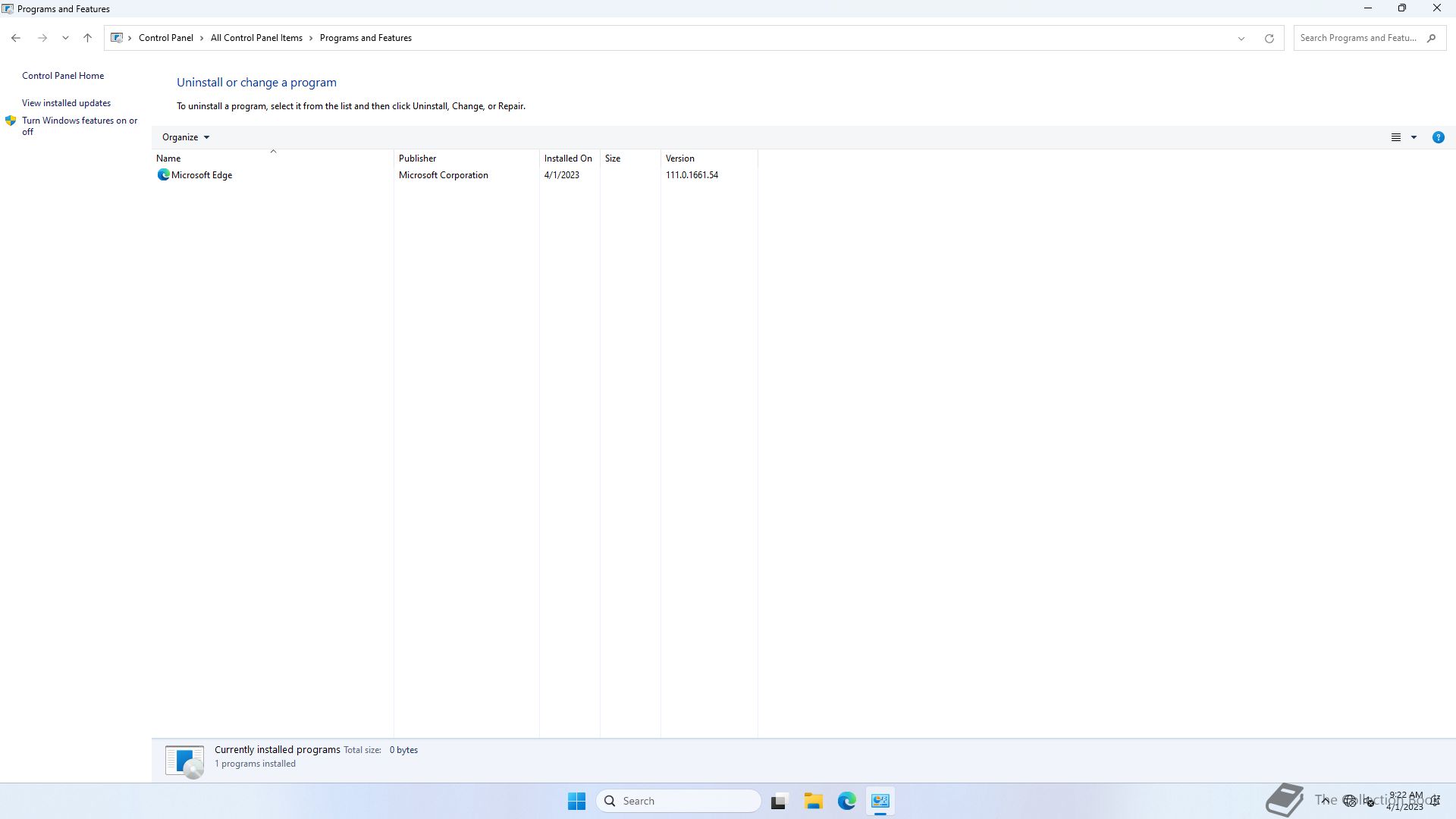Viewport: 1456px width, 819px height.
Task: Sort list by Size column header
Action: pyautogui.click(x=630, y=158)
